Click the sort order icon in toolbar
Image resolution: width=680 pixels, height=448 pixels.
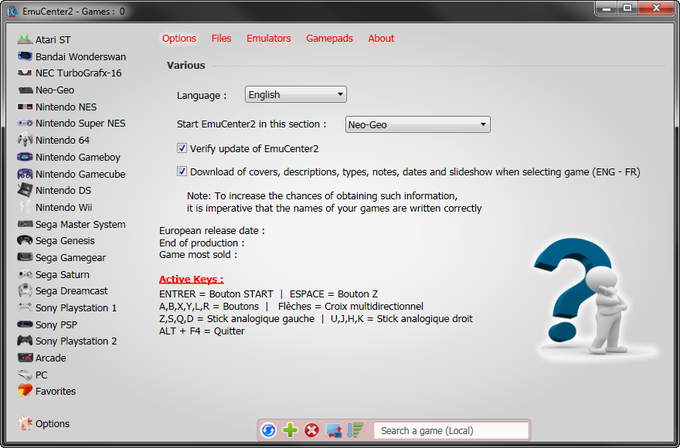click(x=355, y=430)
